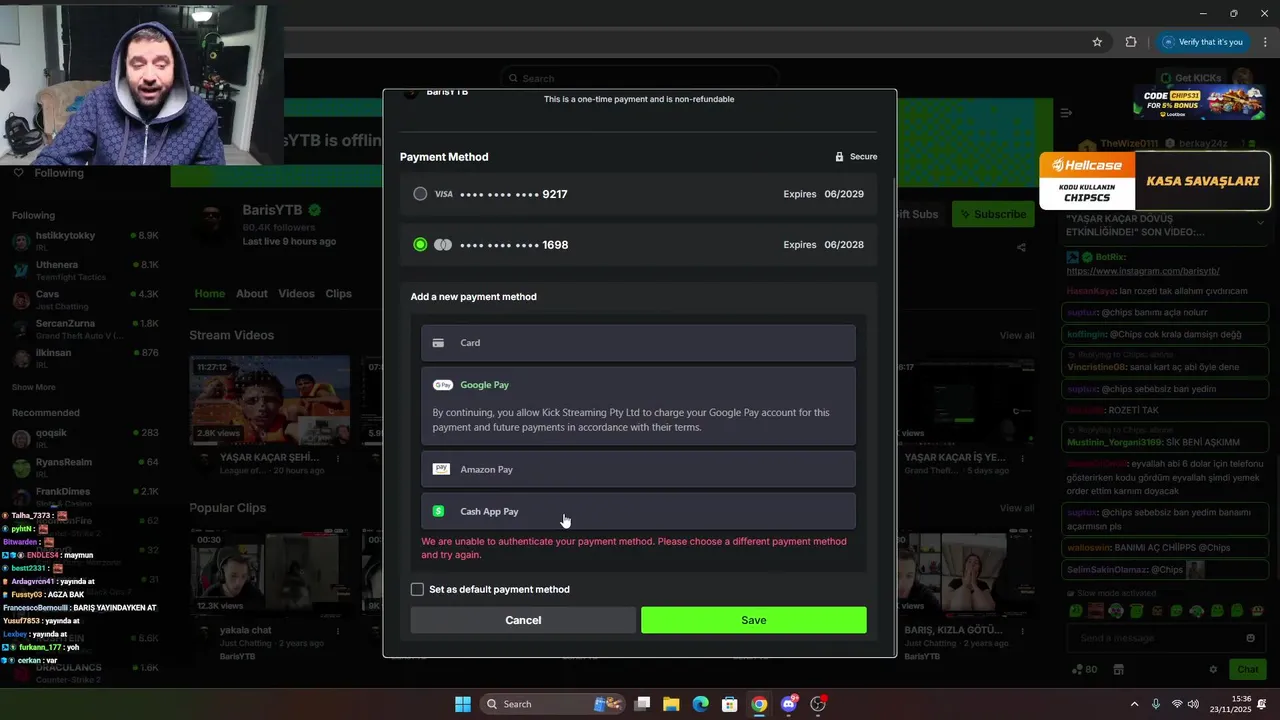Open the emoji picker in chat input
Screen dimensions: 1280x720
tap(1250, 638)
